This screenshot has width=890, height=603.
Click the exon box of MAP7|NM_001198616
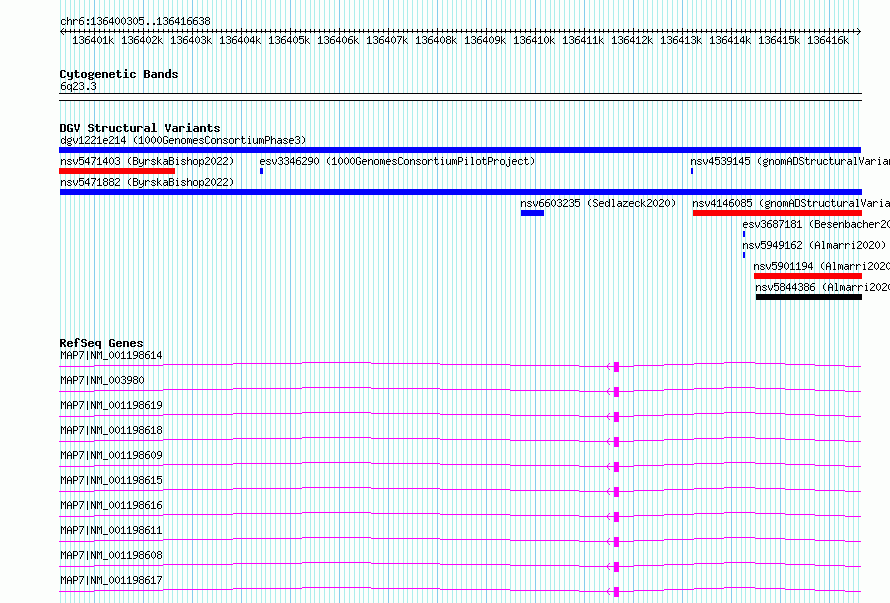[616, 517]
